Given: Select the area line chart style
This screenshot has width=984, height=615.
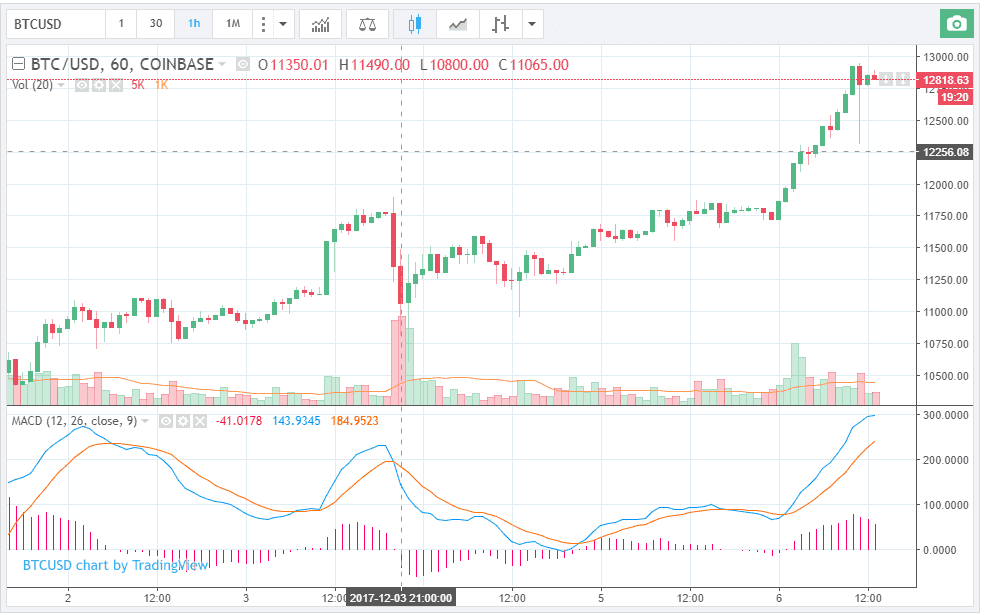Looking at the screenshot, I should (x=458, y=24).
